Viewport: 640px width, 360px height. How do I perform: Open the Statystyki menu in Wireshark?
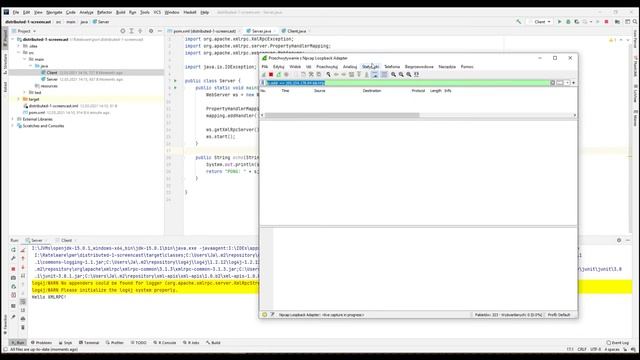point(370,67)
